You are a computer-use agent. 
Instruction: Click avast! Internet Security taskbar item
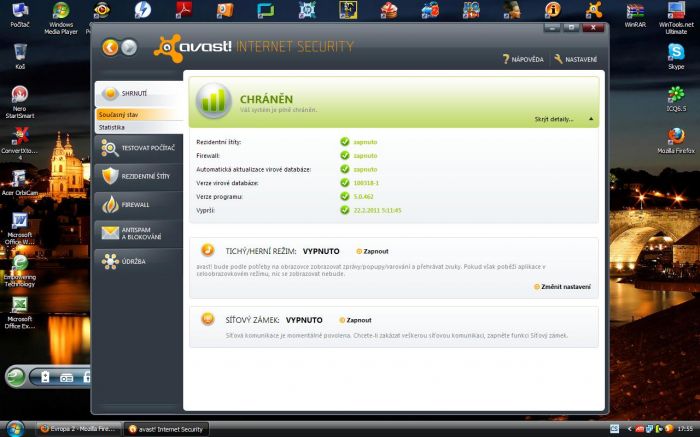pos(166,429)
